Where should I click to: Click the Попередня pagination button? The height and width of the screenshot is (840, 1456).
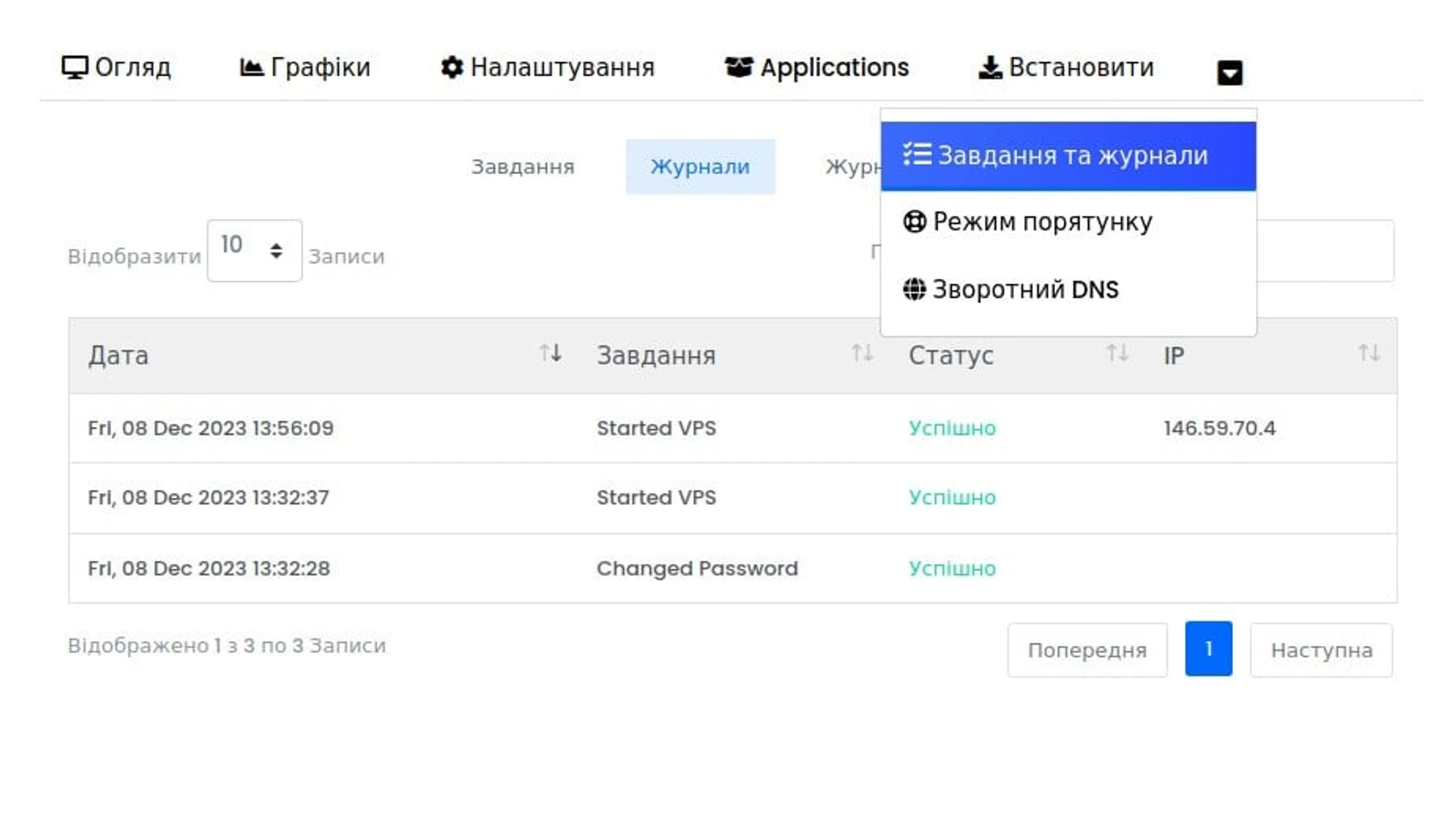1087,650
